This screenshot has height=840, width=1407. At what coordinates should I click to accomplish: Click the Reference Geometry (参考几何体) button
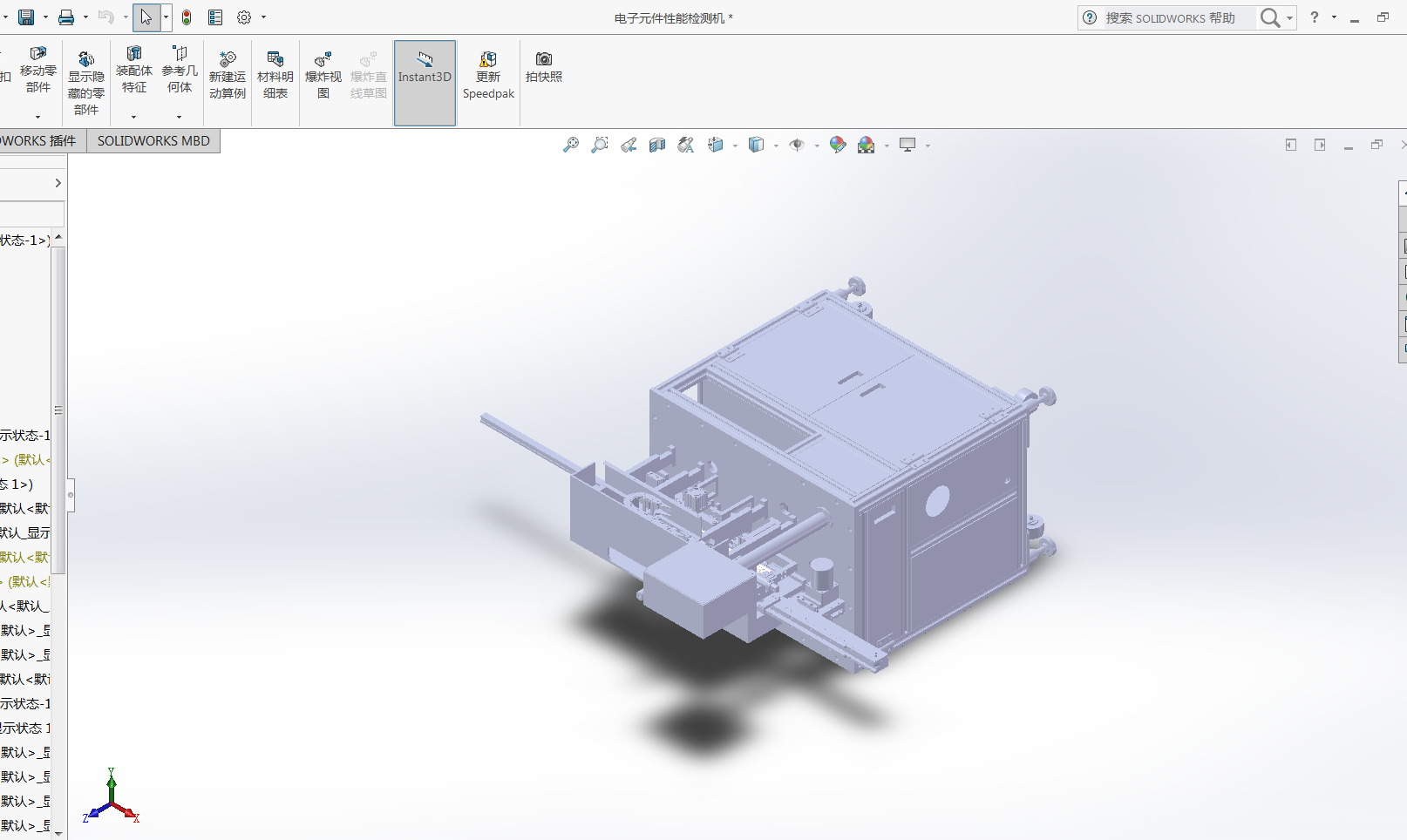click(x=180, y=70)
